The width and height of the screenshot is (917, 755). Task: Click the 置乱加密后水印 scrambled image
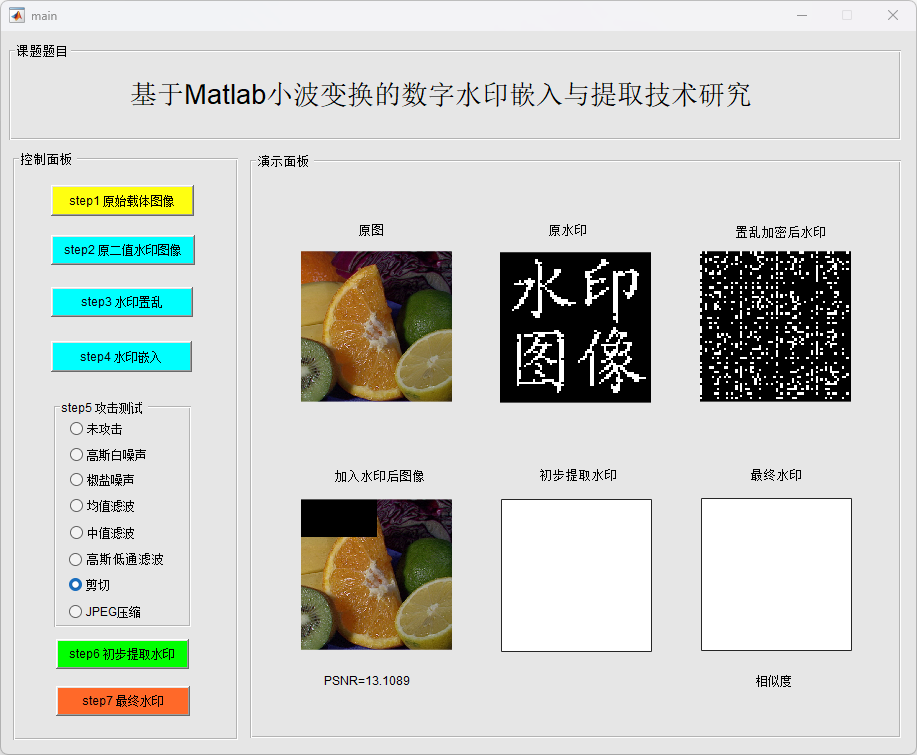775,326
